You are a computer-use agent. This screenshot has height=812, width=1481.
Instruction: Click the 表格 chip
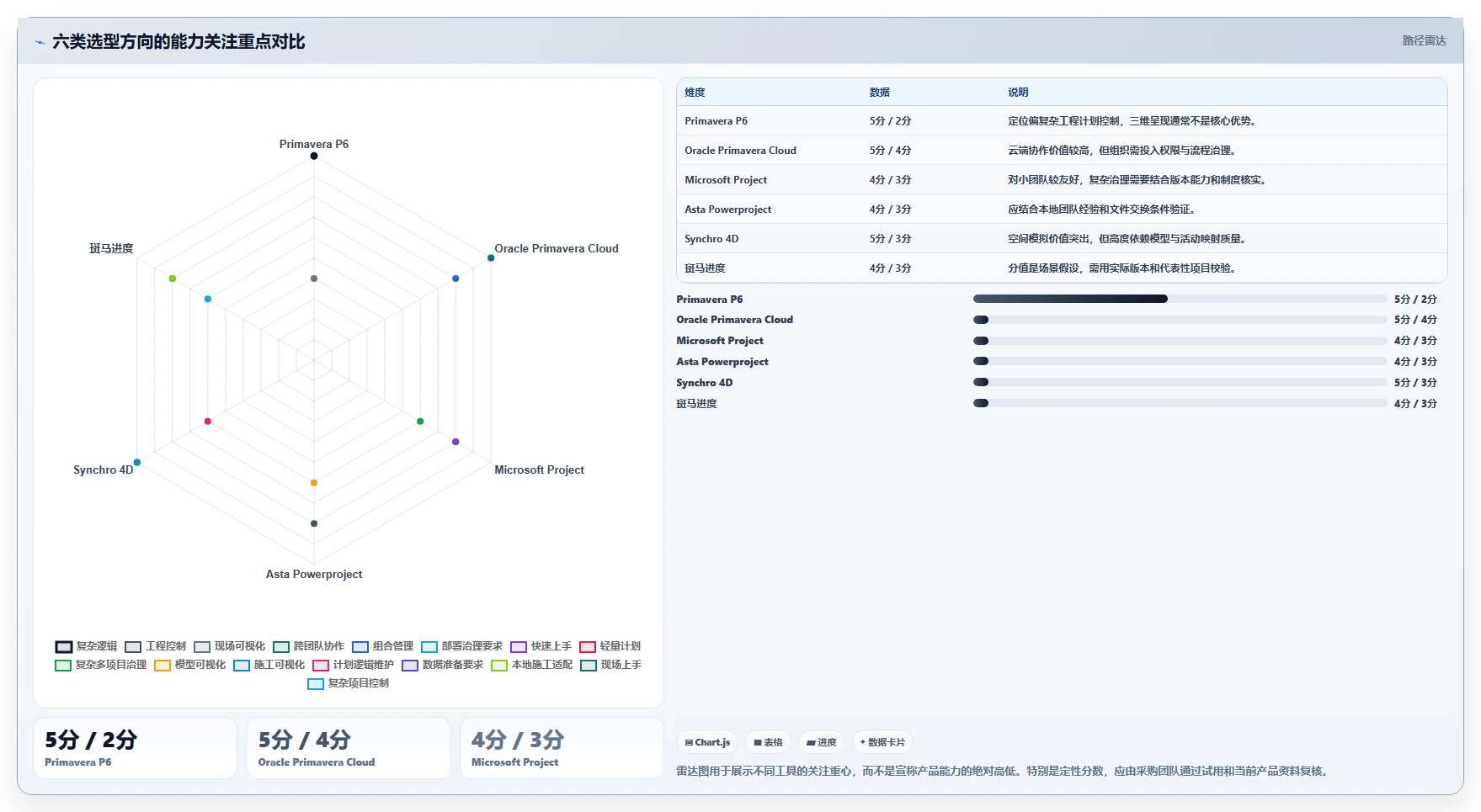(768, 742)
